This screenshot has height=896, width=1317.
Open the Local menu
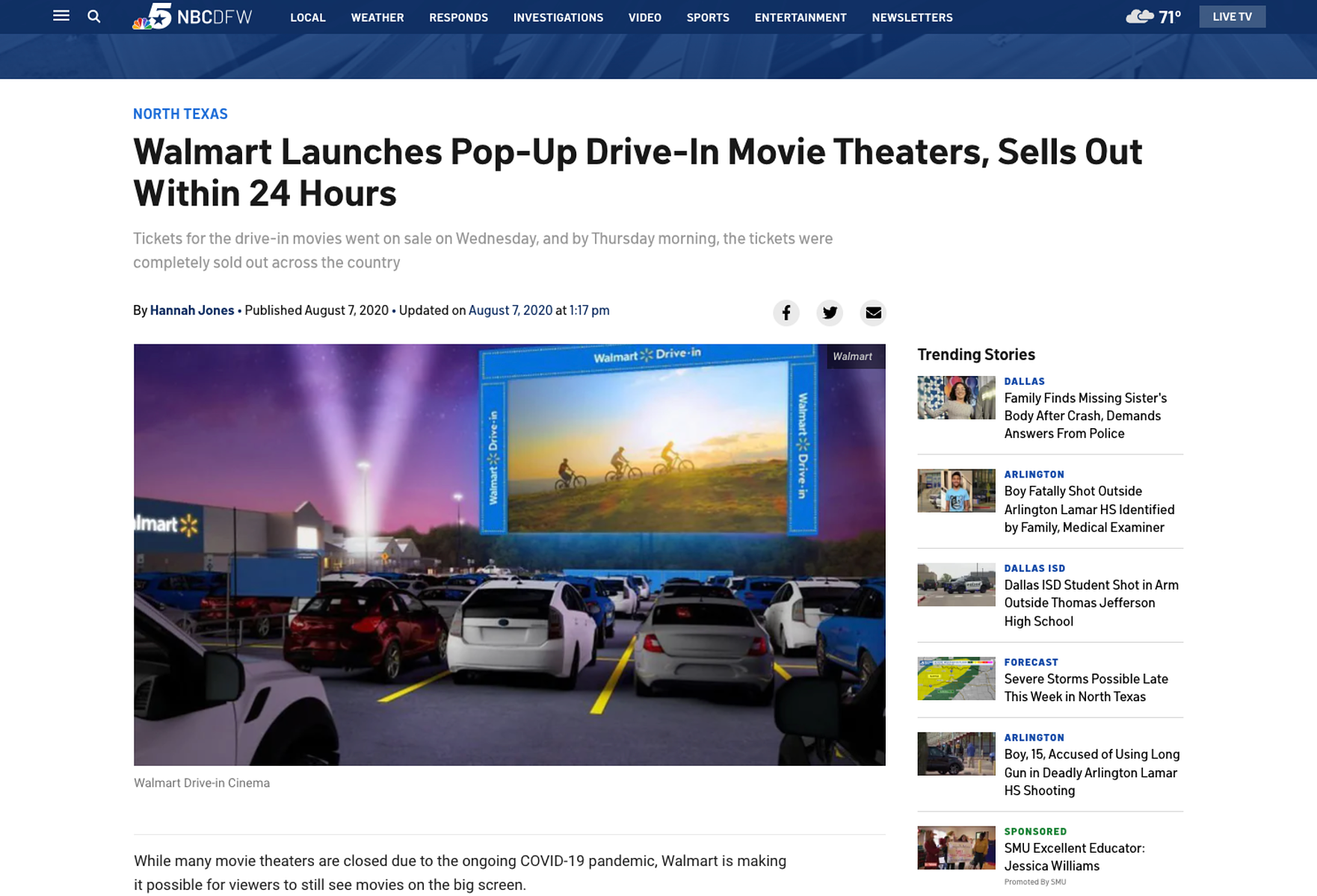click(x=308, y=16)
